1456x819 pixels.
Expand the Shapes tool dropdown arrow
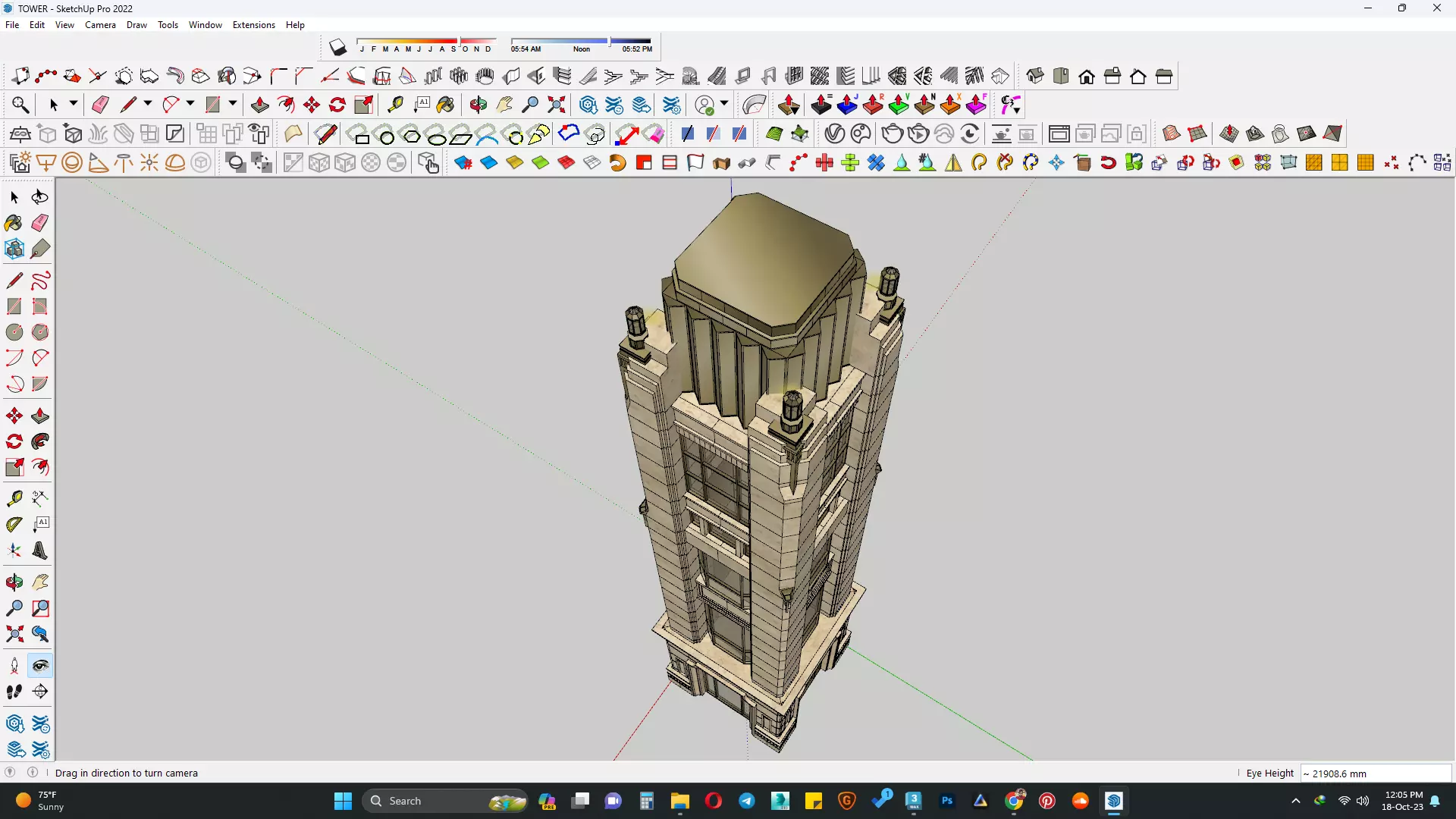point(233,104)
